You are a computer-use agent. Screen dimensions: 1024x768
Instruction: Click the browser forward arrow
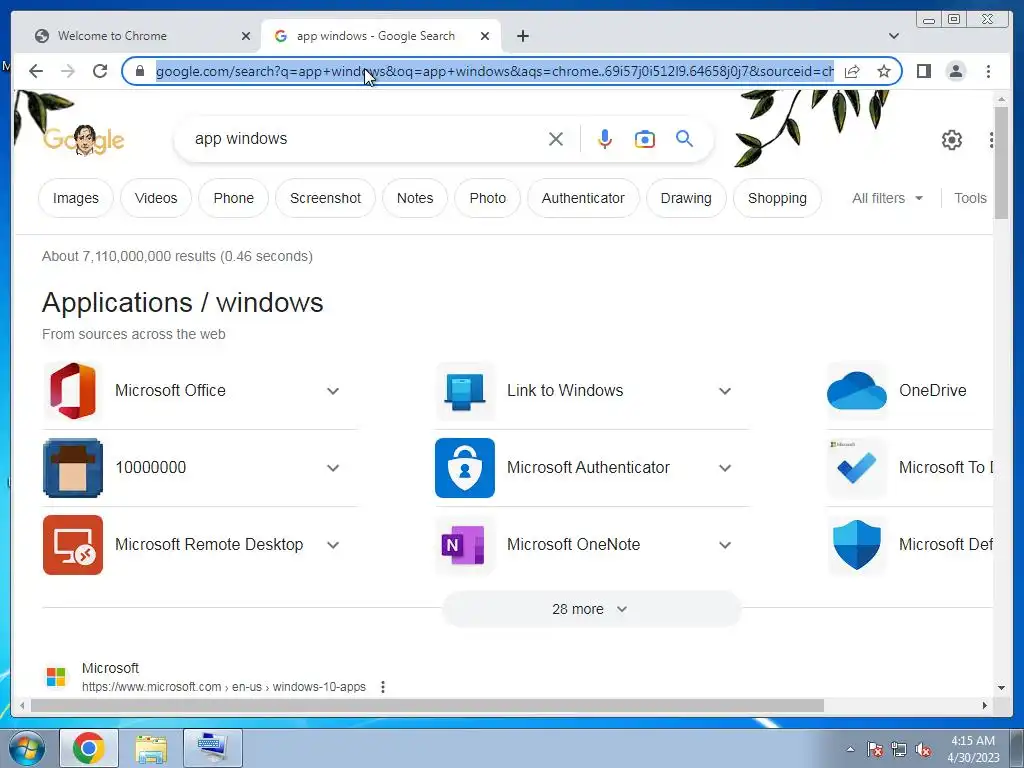pyautogui.click(x=68, y=71)
